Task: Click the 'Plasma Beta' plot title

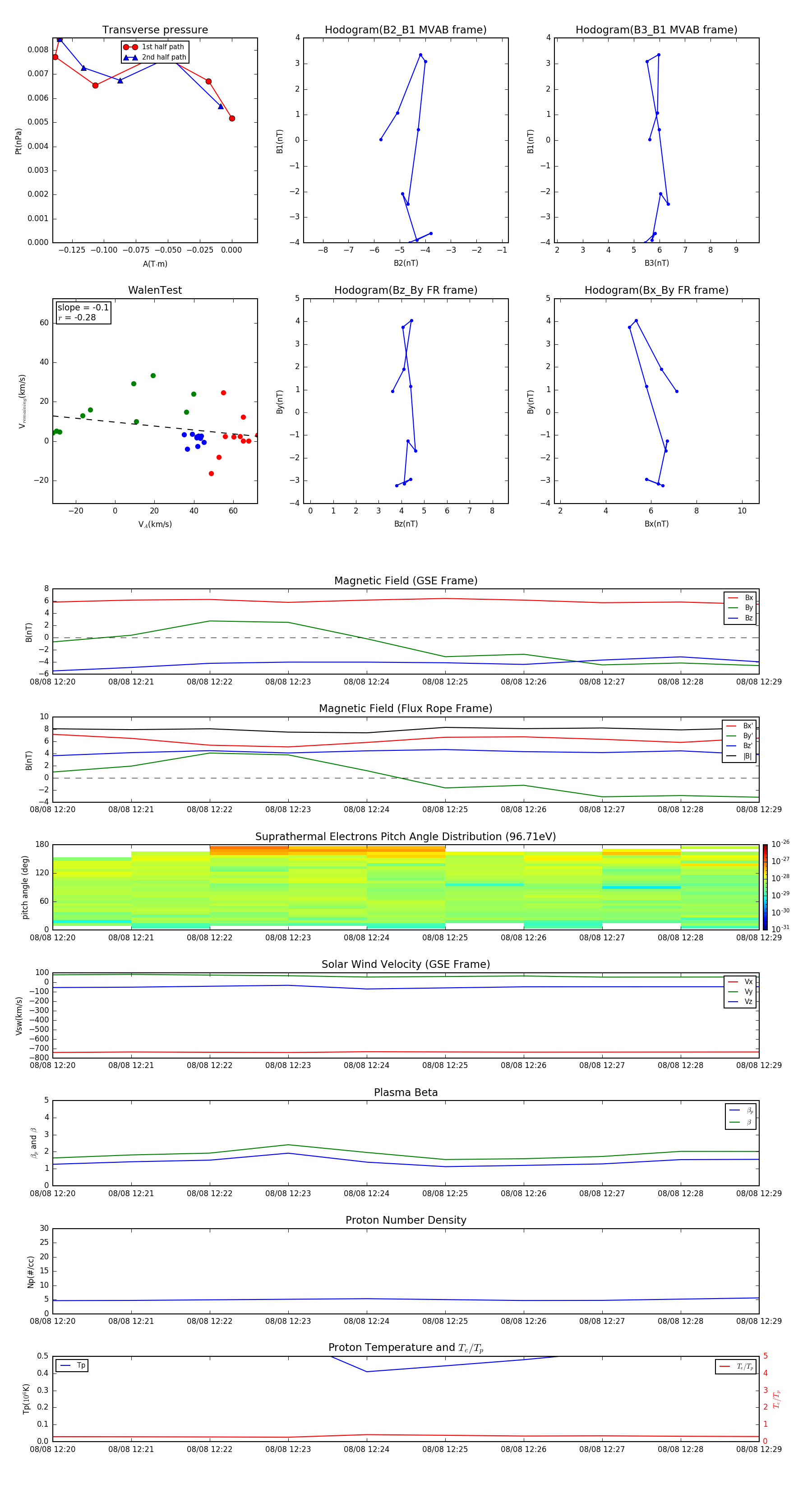Action: pos(406,1093)
